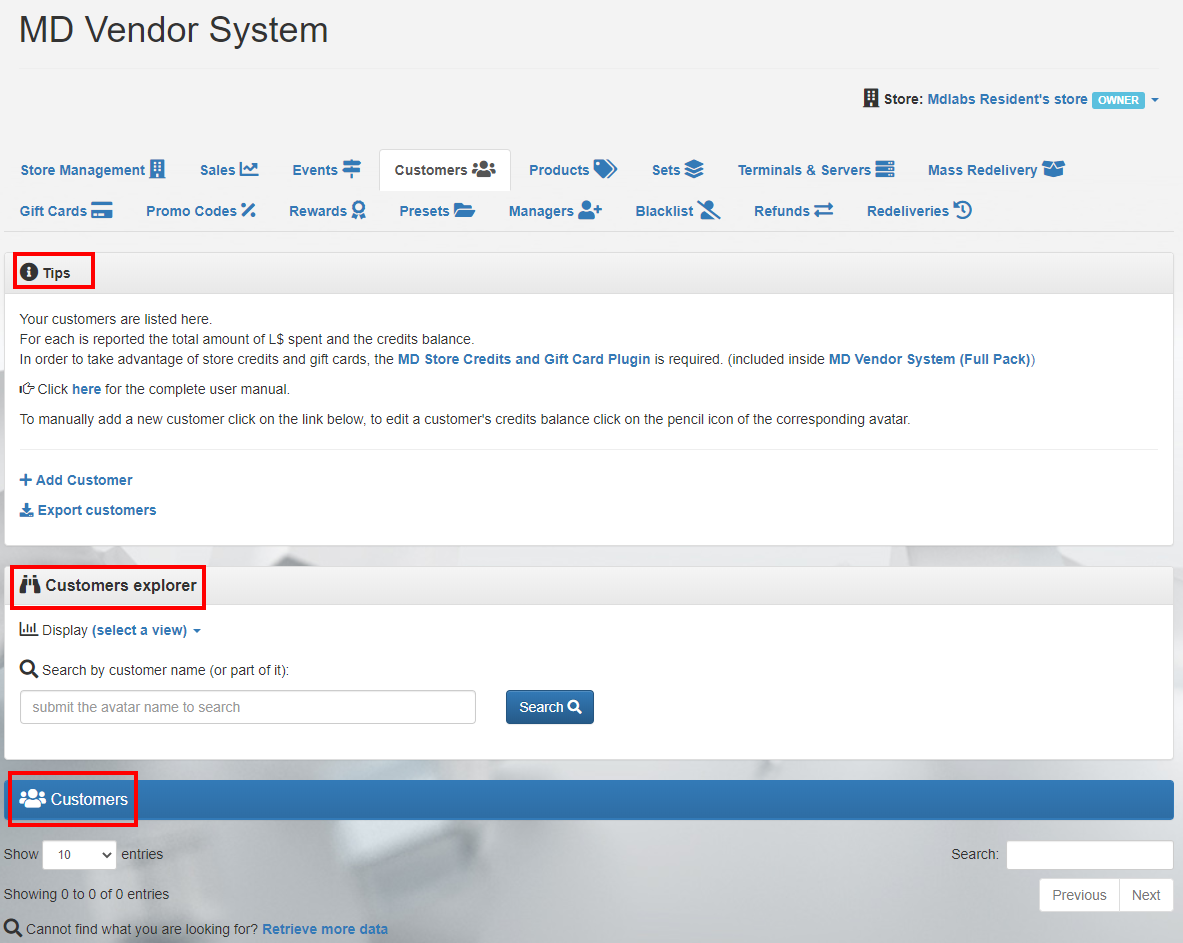Click the add-user icon beside Managers
The image size is (1183, 943).
(x=589, y=210)
